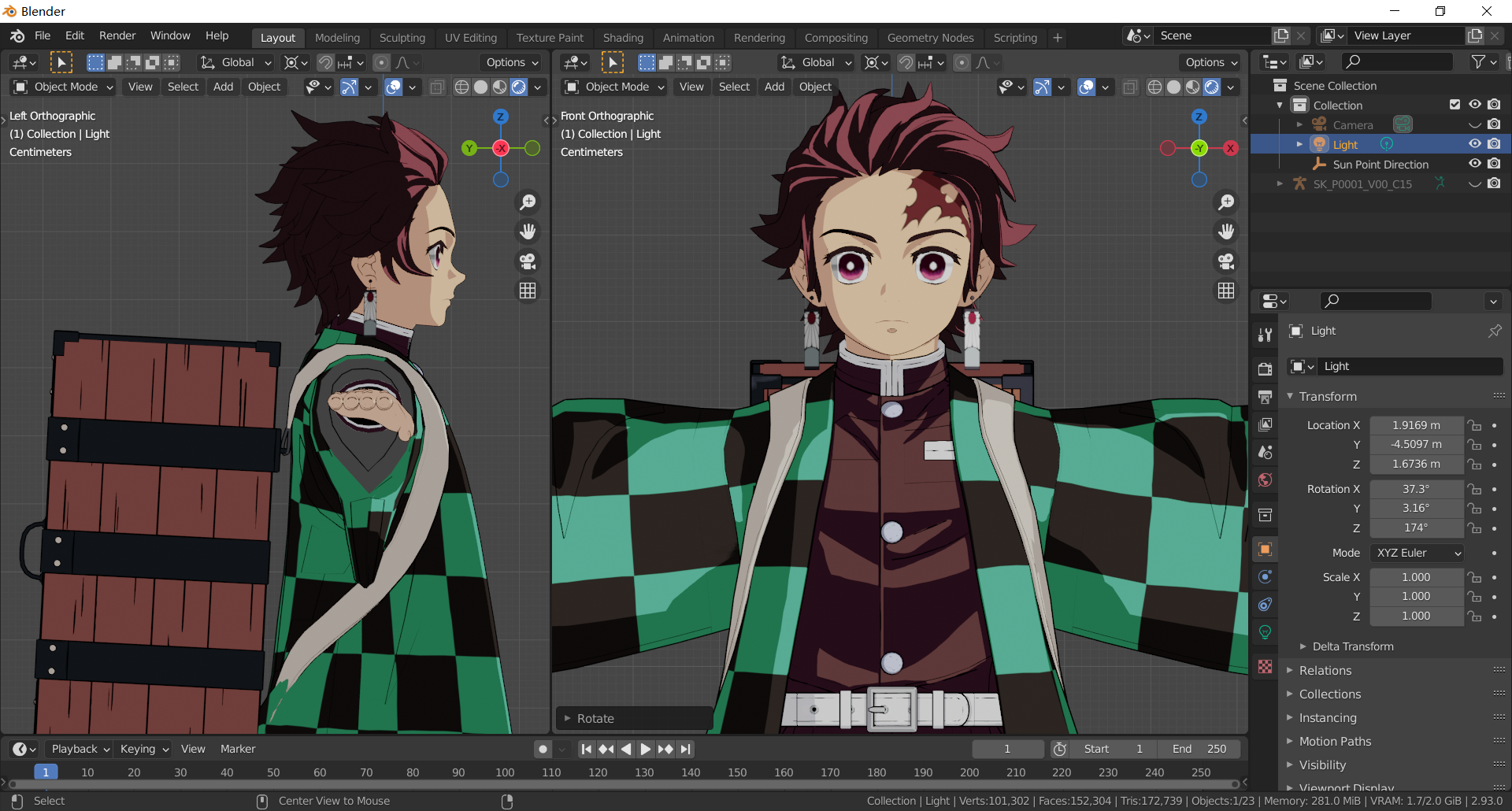Open the Output properties tab
The height and width of the screenshot is (811, 1512).
click(x=1265, y=397)
